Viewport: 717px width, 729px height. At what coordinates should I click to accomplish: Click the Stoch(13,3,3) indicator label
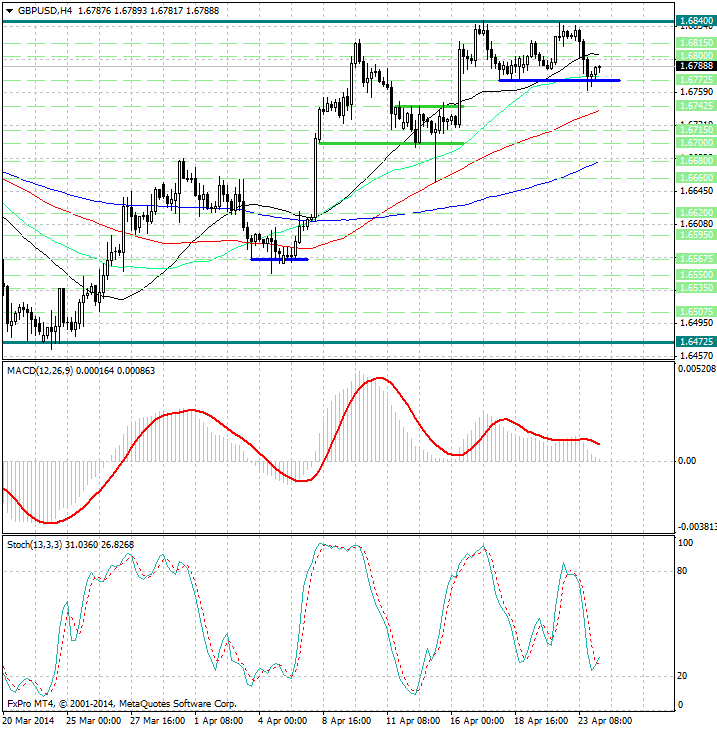point(34,544)
